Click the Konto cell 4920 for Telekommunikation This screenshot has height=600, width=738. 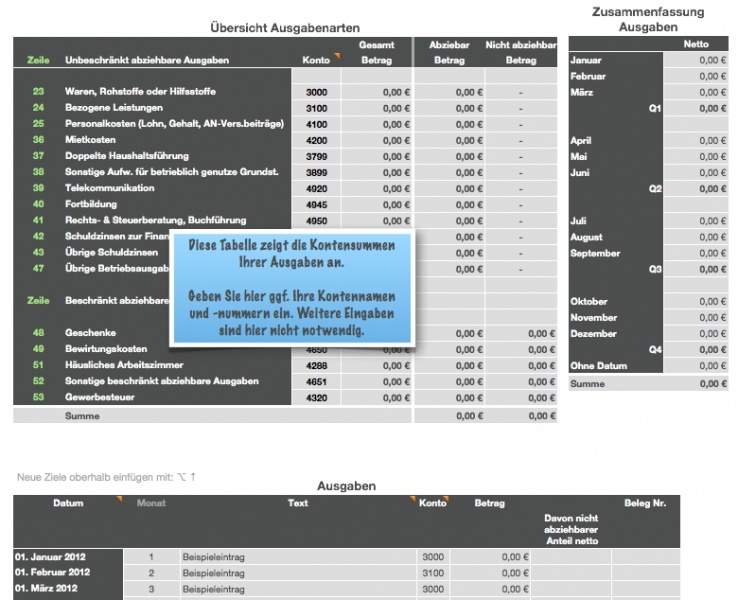(x=317, y=188)
